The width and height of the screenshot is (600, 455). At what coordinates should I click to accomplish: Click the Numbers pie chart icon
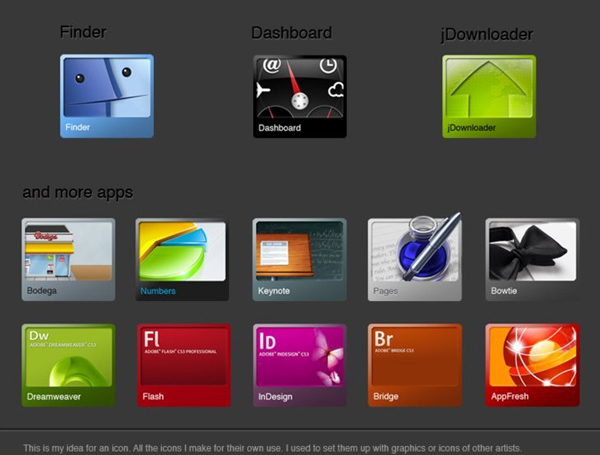click(x=182, y=259)
